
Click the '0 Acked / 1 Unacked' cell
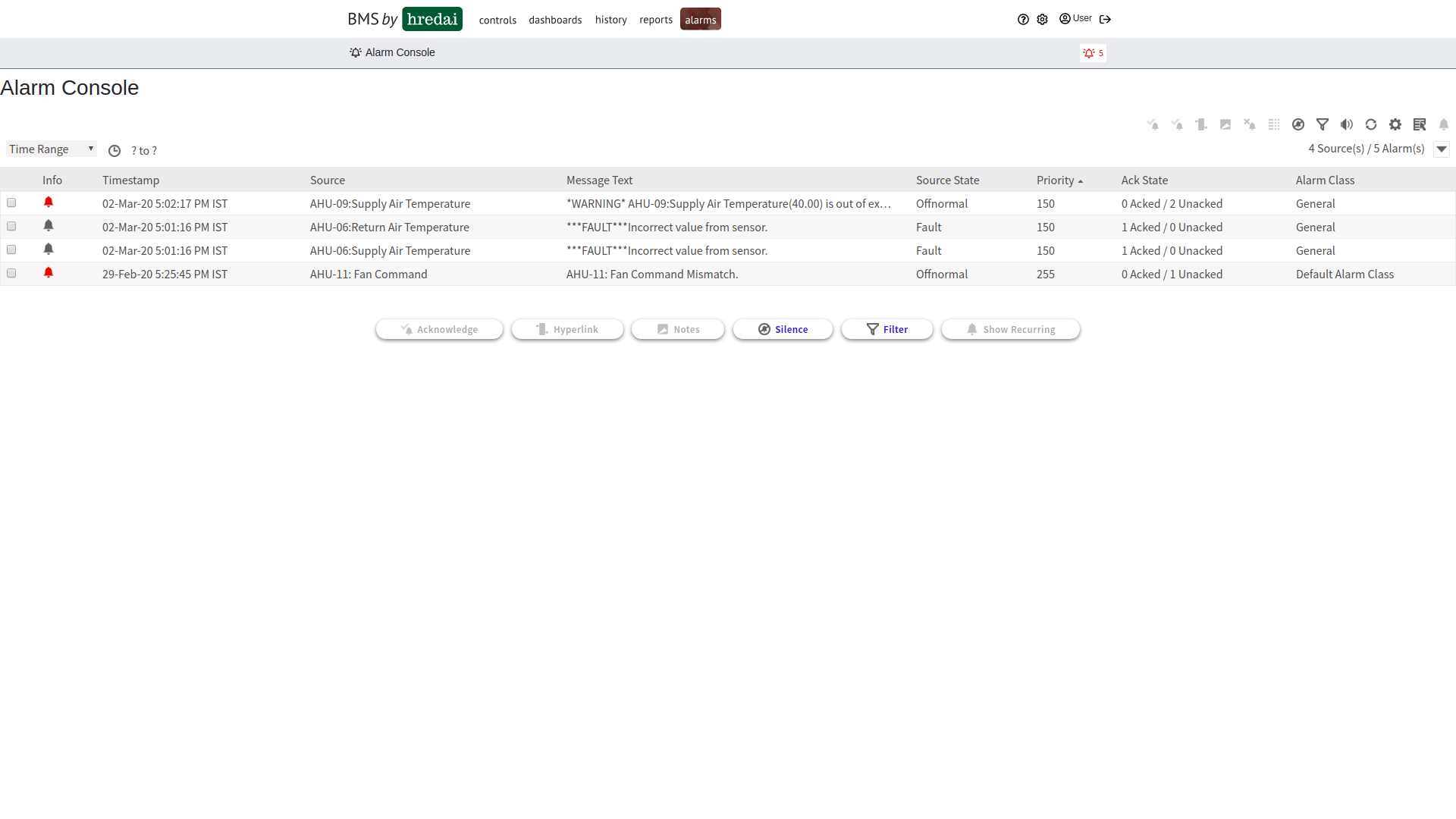click(1172, 275)
